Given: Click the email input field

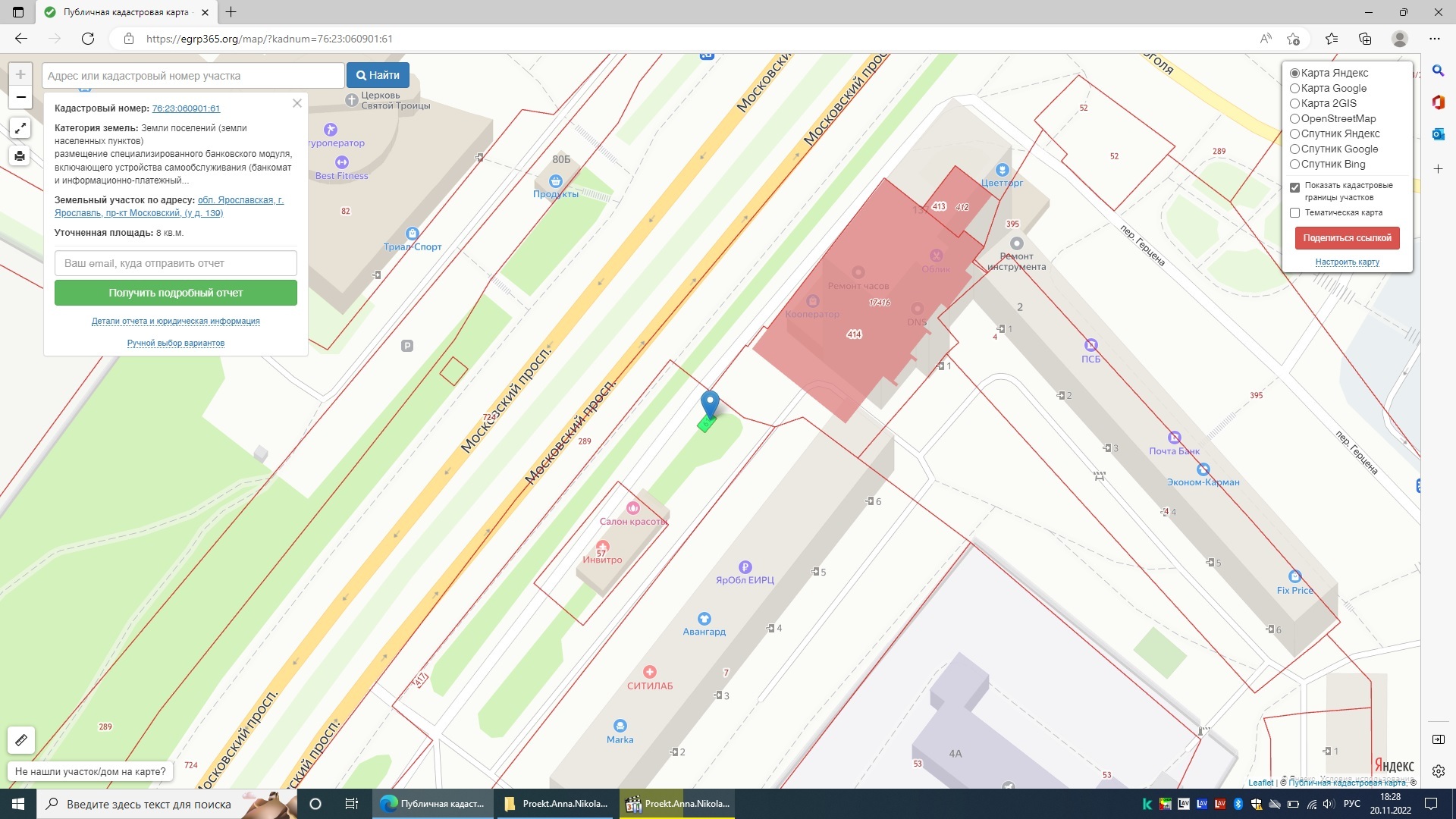Looking at the screenshot, I should [175, 263].
